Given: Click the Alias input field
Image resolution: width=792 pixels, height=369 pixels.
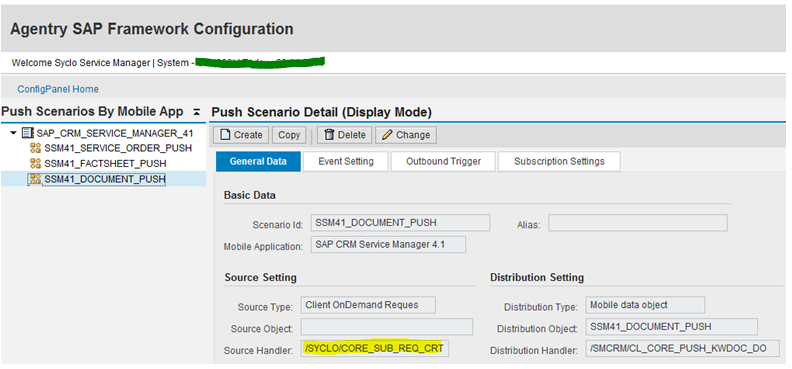Looking at the screenshot, I should [638, 223].
